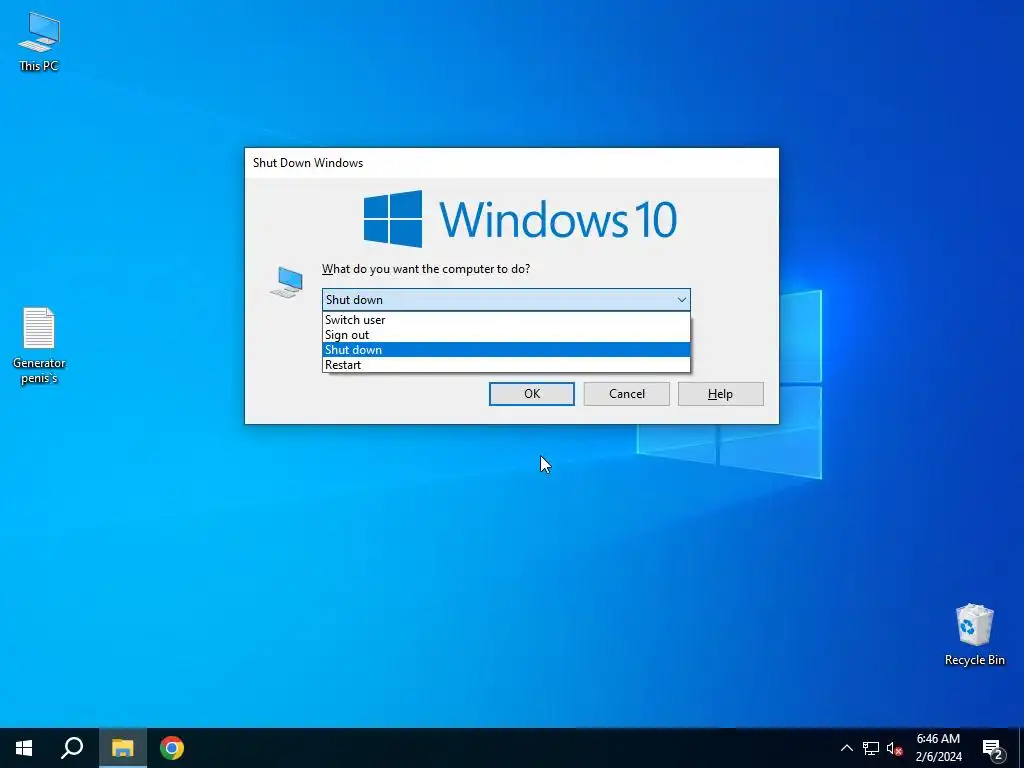Image resolution: width=1024 pixels, height=768 pixels.
Task: Open taskbar search magnifier
Action: tap(72, 748)
